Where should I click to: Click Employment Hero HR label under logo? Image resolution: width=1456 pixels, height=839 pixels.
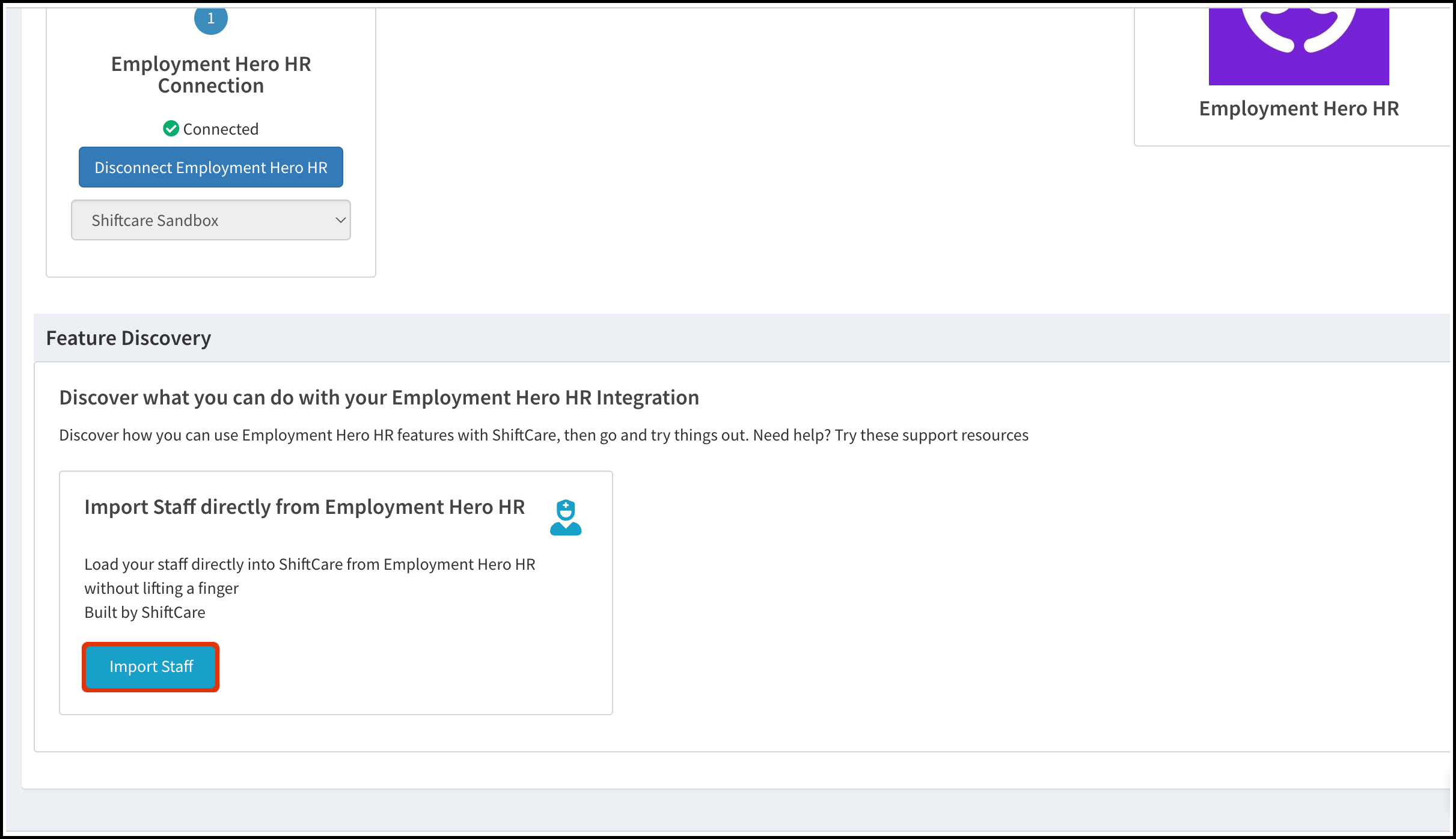point(1298,109)
